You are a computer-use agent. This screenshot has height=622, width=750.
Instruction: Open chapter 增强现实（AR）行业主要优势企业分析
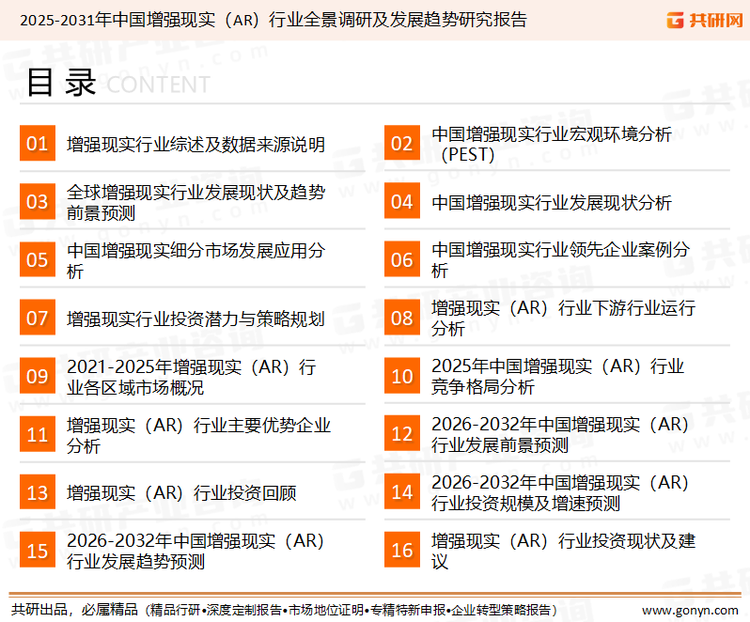(x=199, y=435)
